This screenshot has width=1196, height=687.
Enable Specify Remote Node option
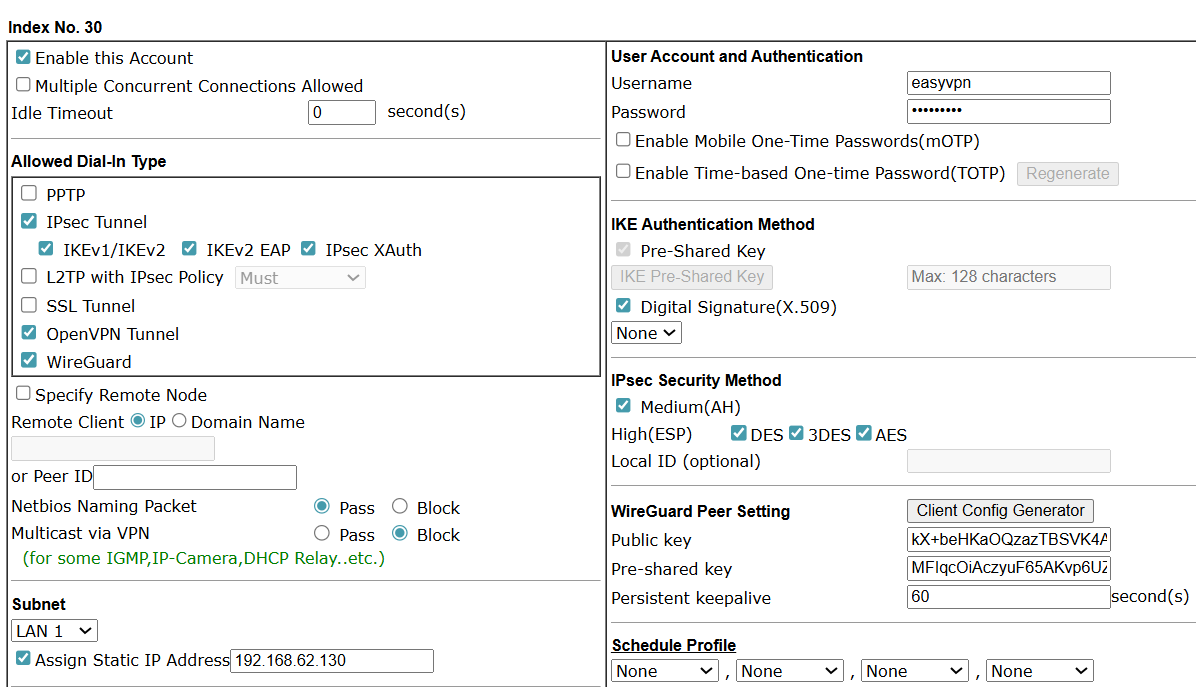[x=23, y=394]
